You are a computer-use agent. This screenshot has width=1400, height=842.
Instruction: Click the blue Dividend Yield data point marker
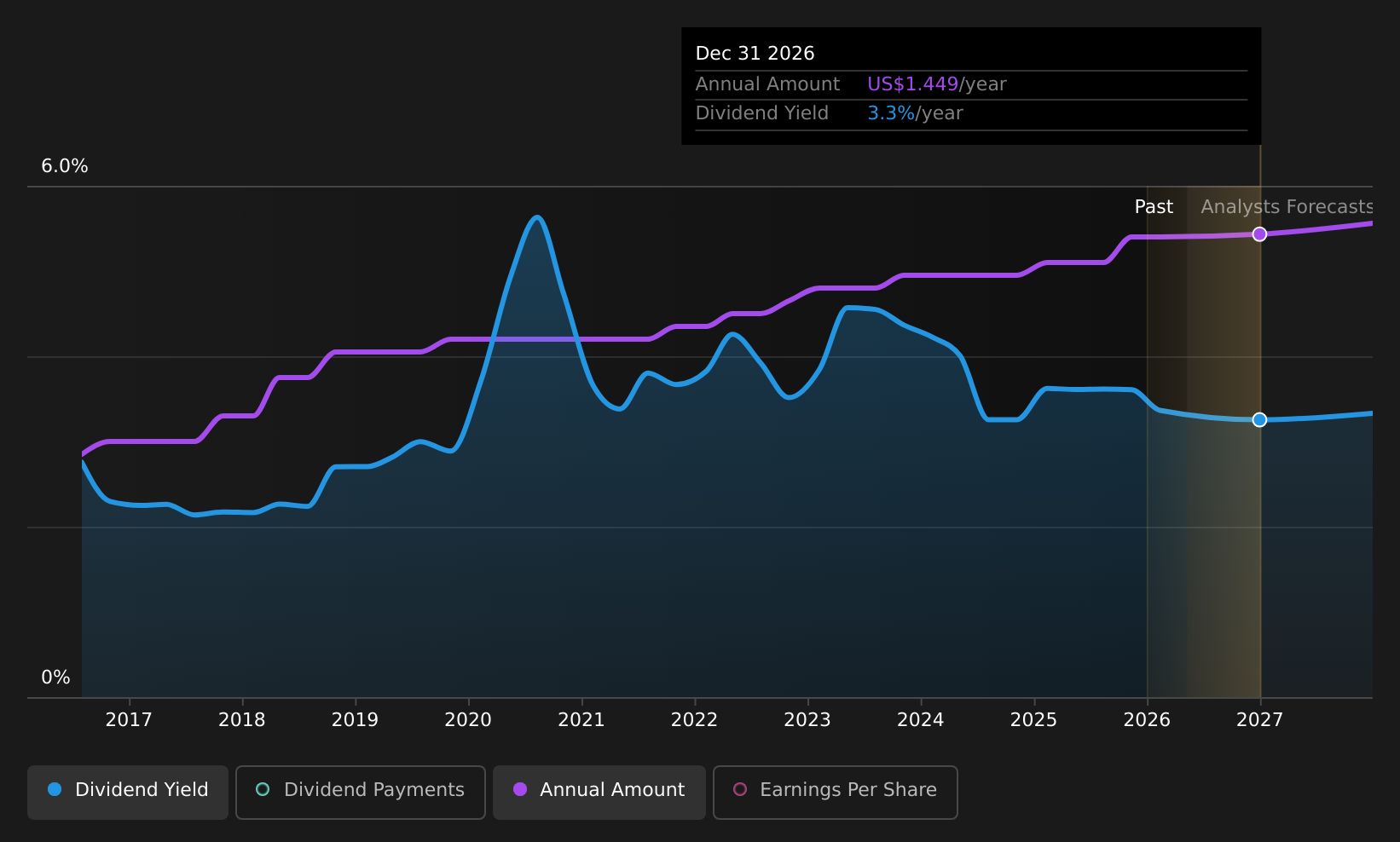(x=1259, y=419)
